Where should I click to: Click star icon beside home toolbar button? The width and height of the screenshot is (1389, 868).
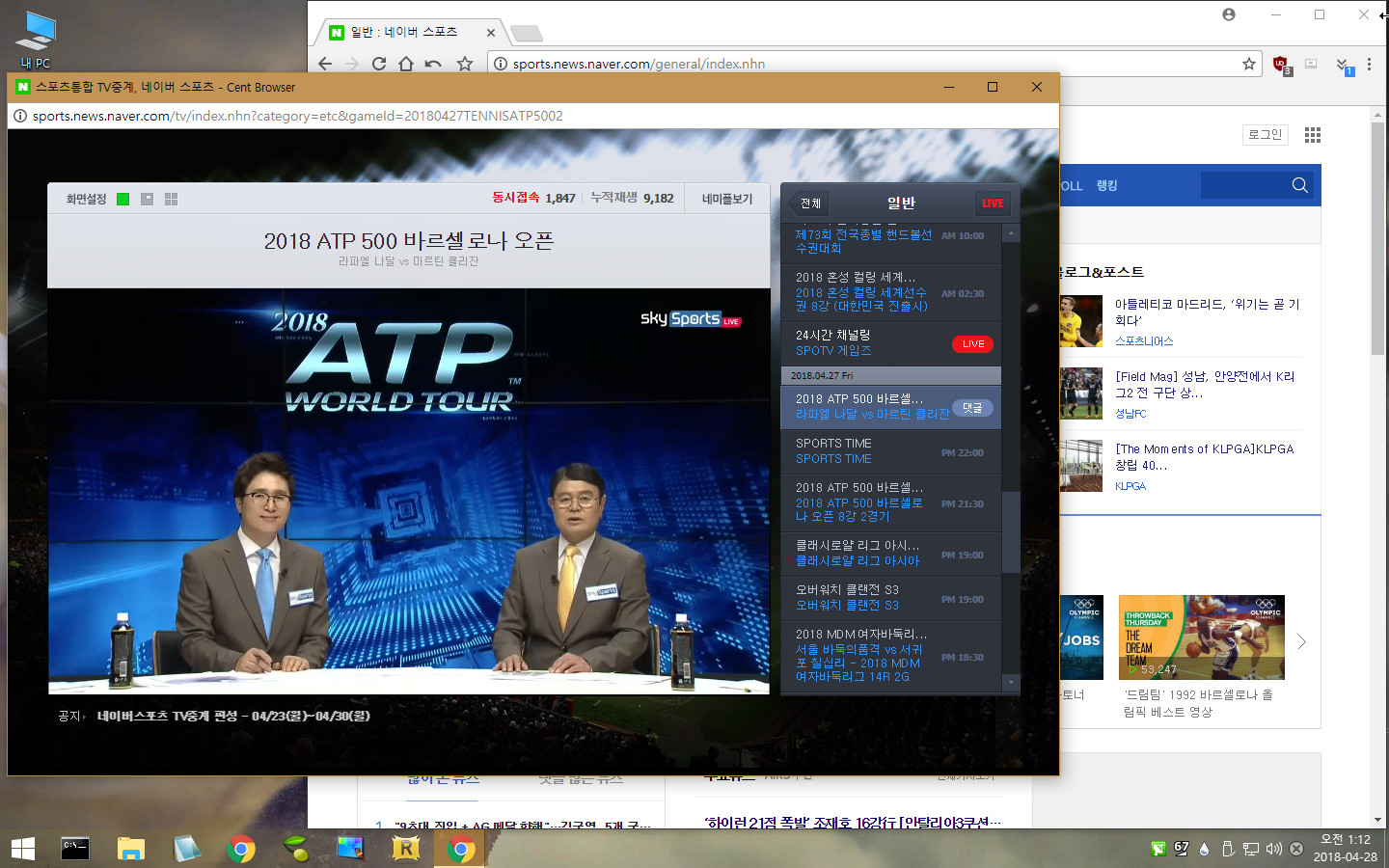(465, 64)
